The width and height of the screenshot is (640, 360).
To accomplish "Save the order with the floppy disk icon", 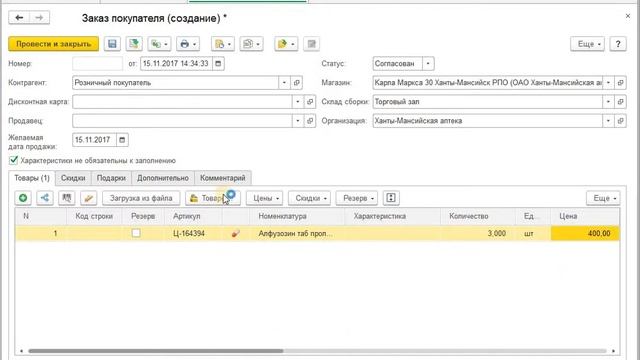I will point(112,44).
